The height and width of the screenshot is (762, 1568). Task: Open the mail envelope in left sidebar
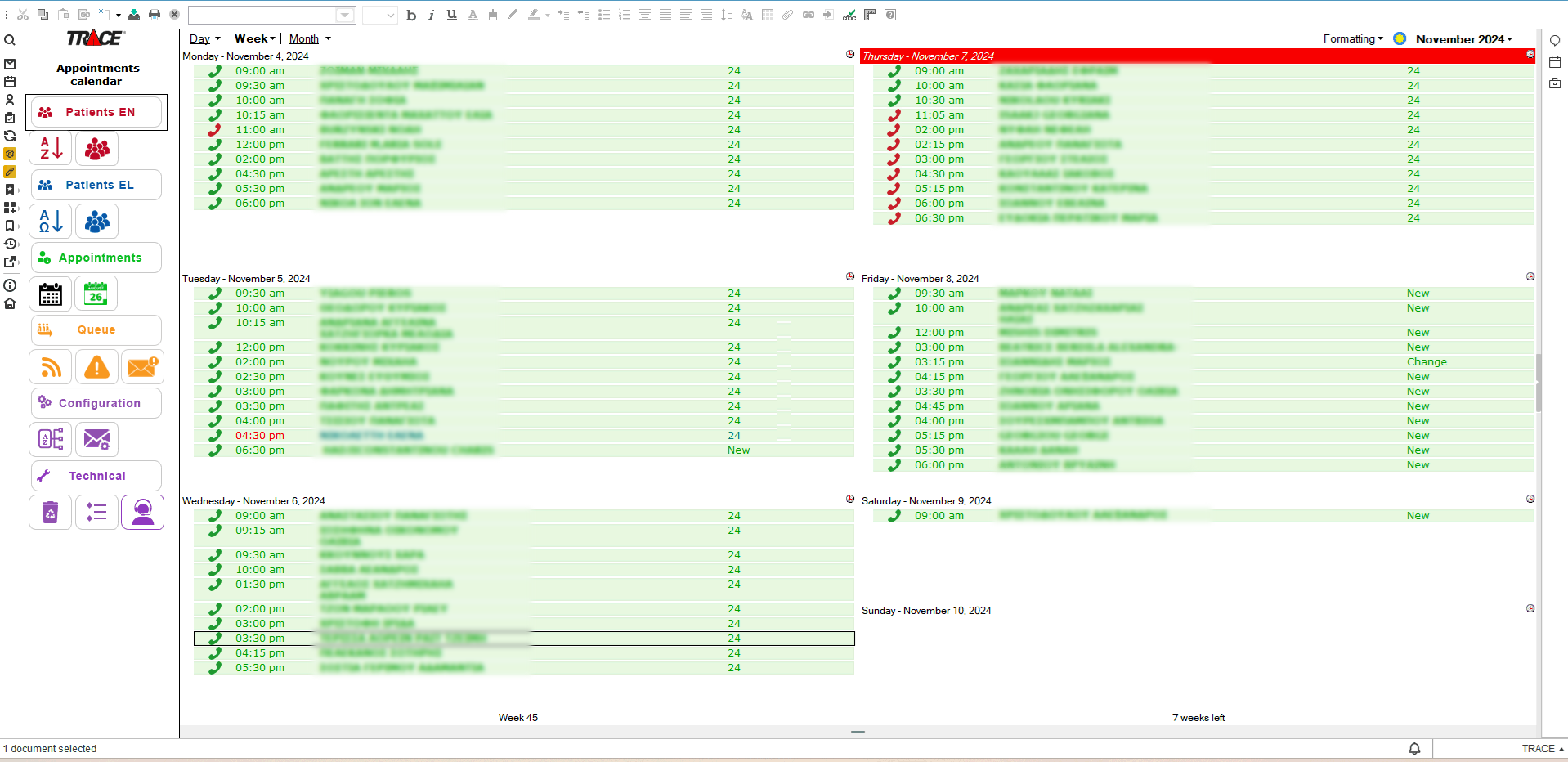pos(10,64)
